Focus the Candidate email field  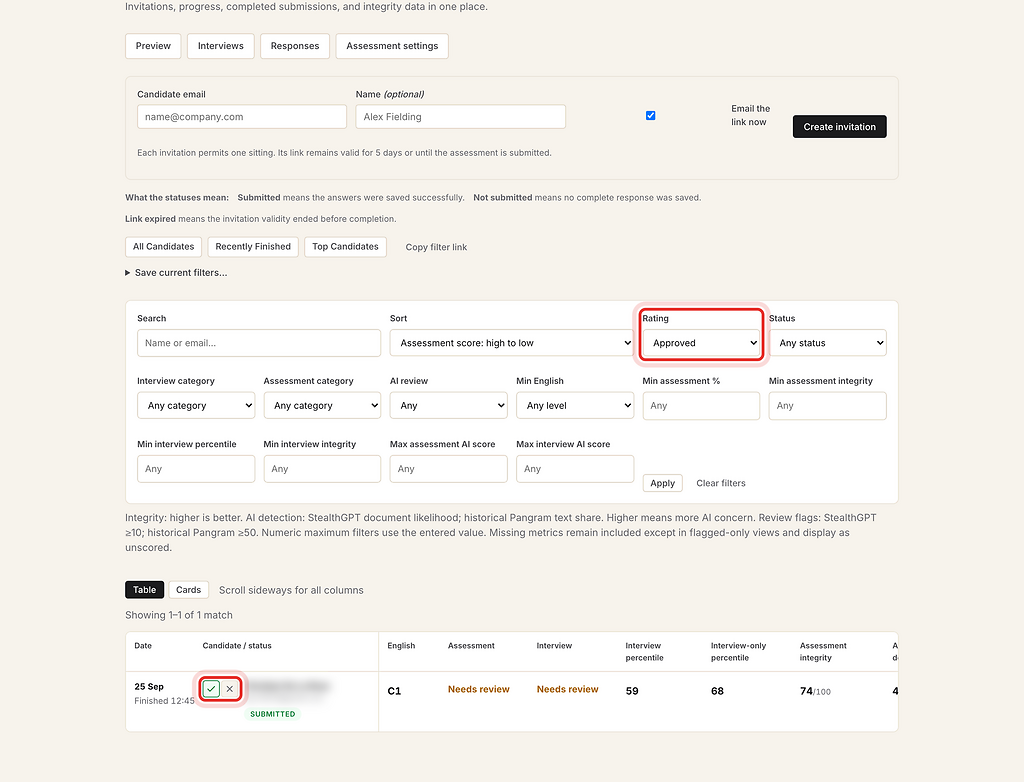[242, 117]
